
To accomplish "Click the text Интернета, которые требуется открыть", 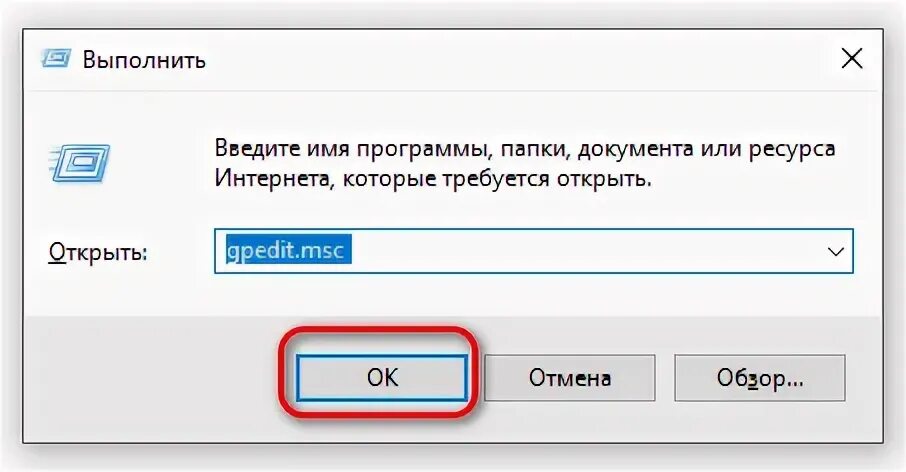I will pos(433,179).
